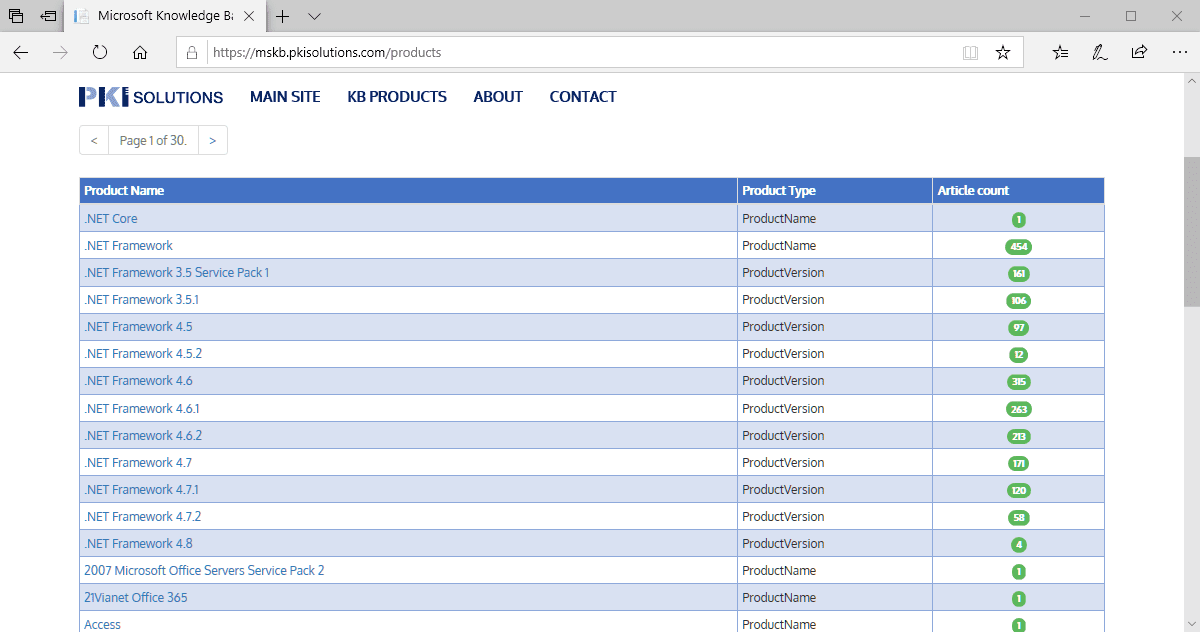Open .NET Framework 3.5.1 link
The image size is (1200, 632).
coord(141,299)
